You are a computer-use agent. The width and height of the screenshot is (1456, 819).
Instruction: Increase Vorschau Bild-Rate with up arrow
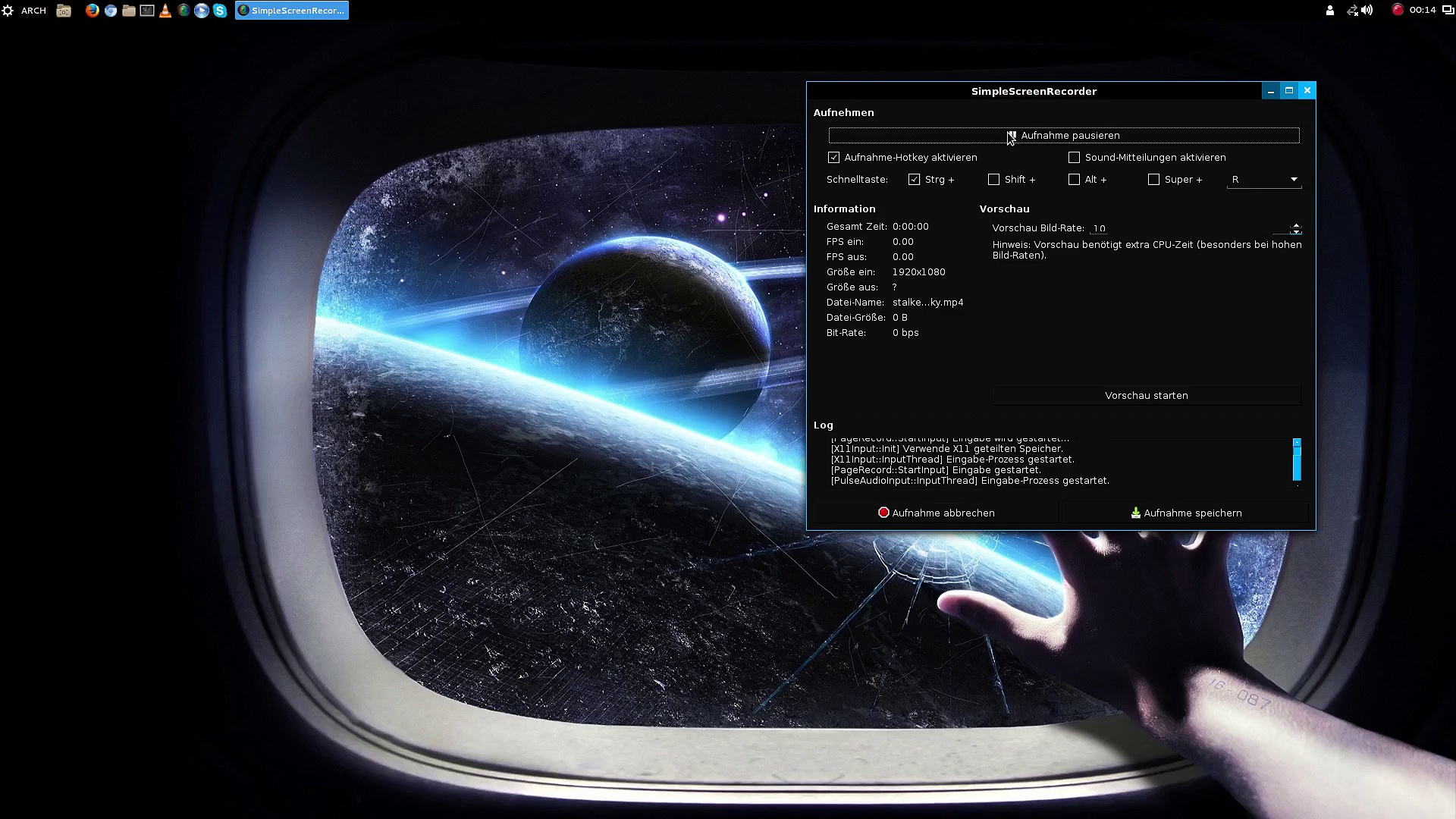point(1296,225)
